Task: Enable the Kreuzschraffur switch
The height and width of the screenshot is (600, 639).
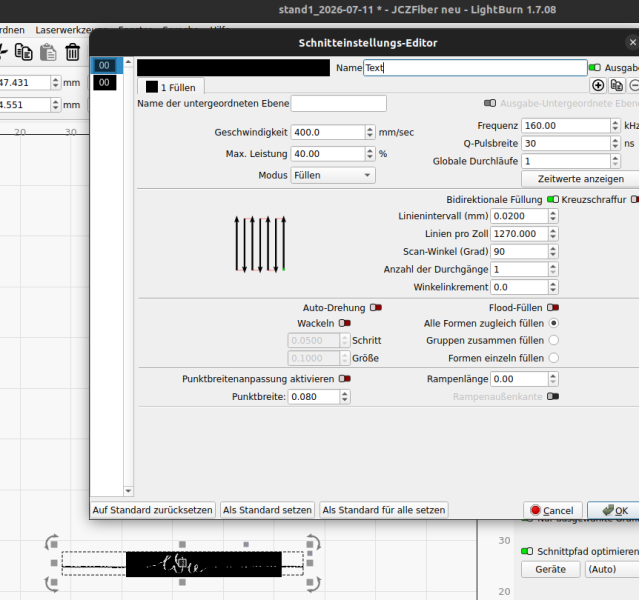Action: pos(635,199)
